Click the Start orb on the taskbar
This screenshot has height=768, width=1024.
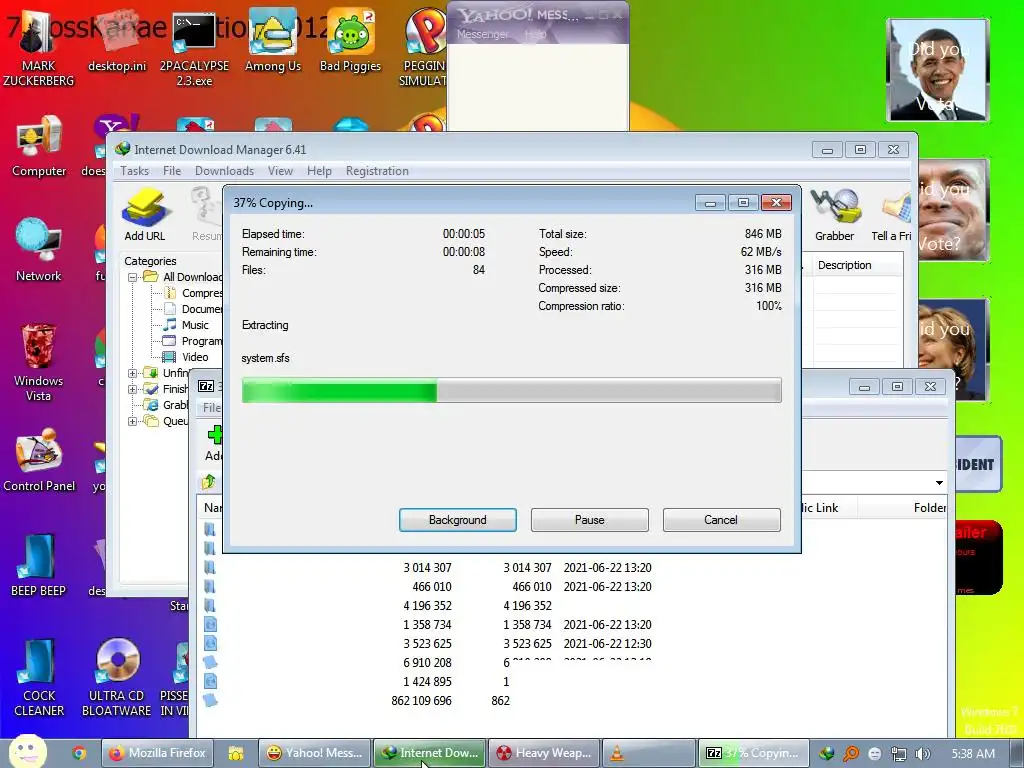click(27, 751)
